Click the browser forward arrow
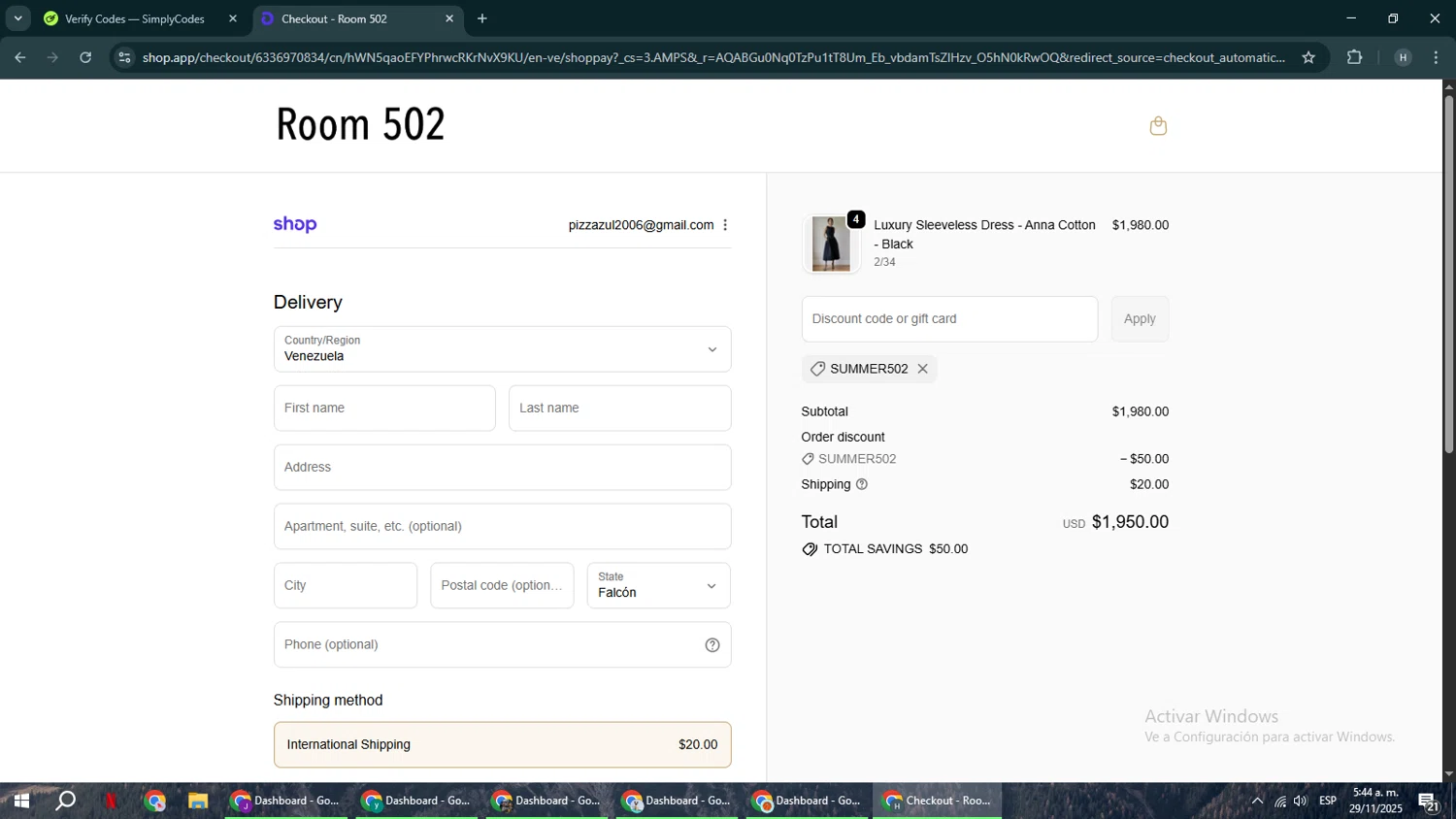Viewport: 1456px width, 819px height. (x=52, y=57)
